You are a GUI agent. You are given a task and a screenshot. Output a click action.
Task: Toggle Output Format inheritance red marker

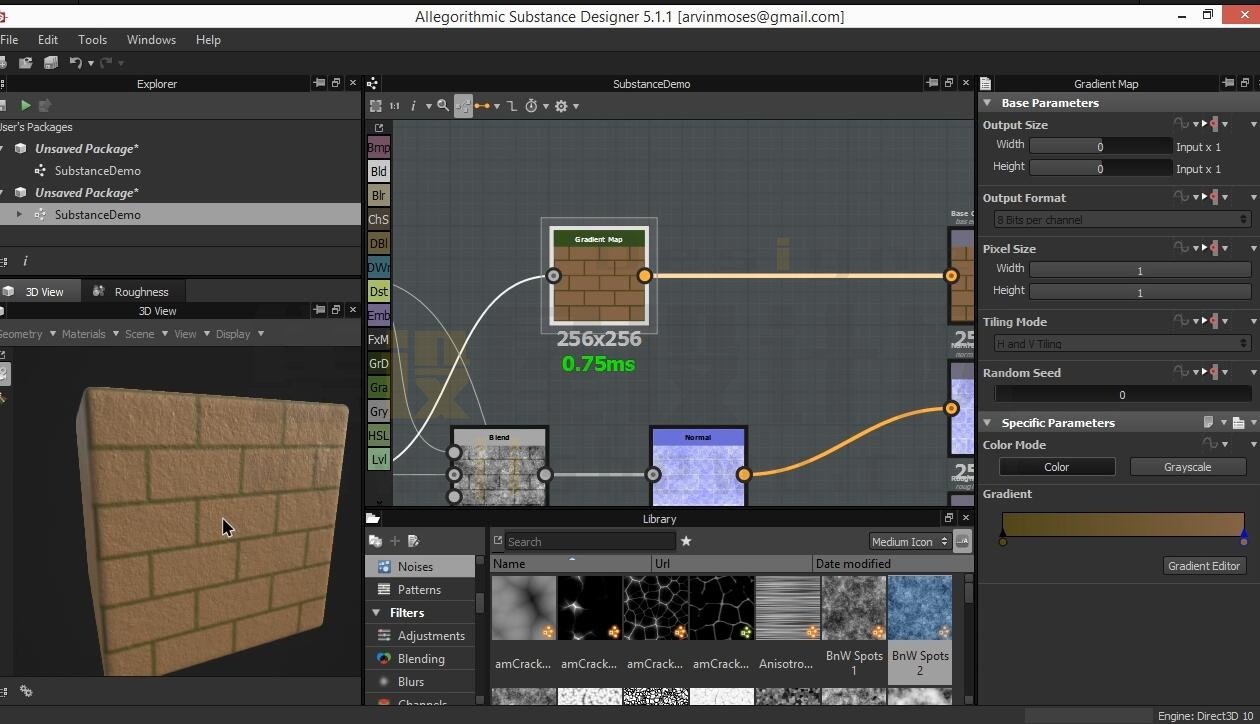(x=1214, y=197)
